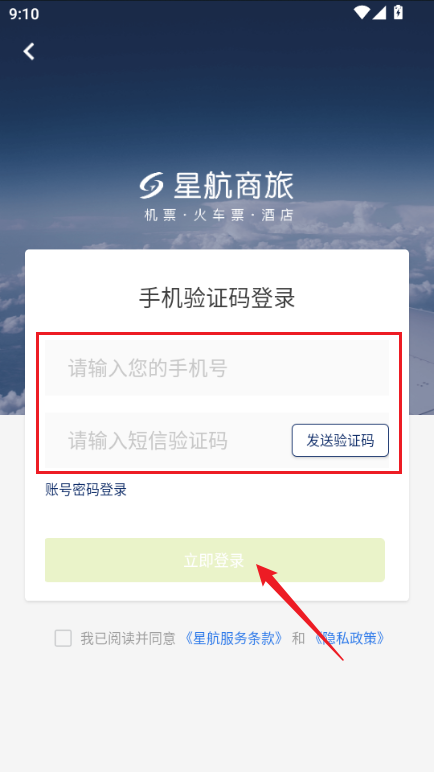
Task: Click the 星航商旅 swirl logo icon
Action: pos(151,185)
